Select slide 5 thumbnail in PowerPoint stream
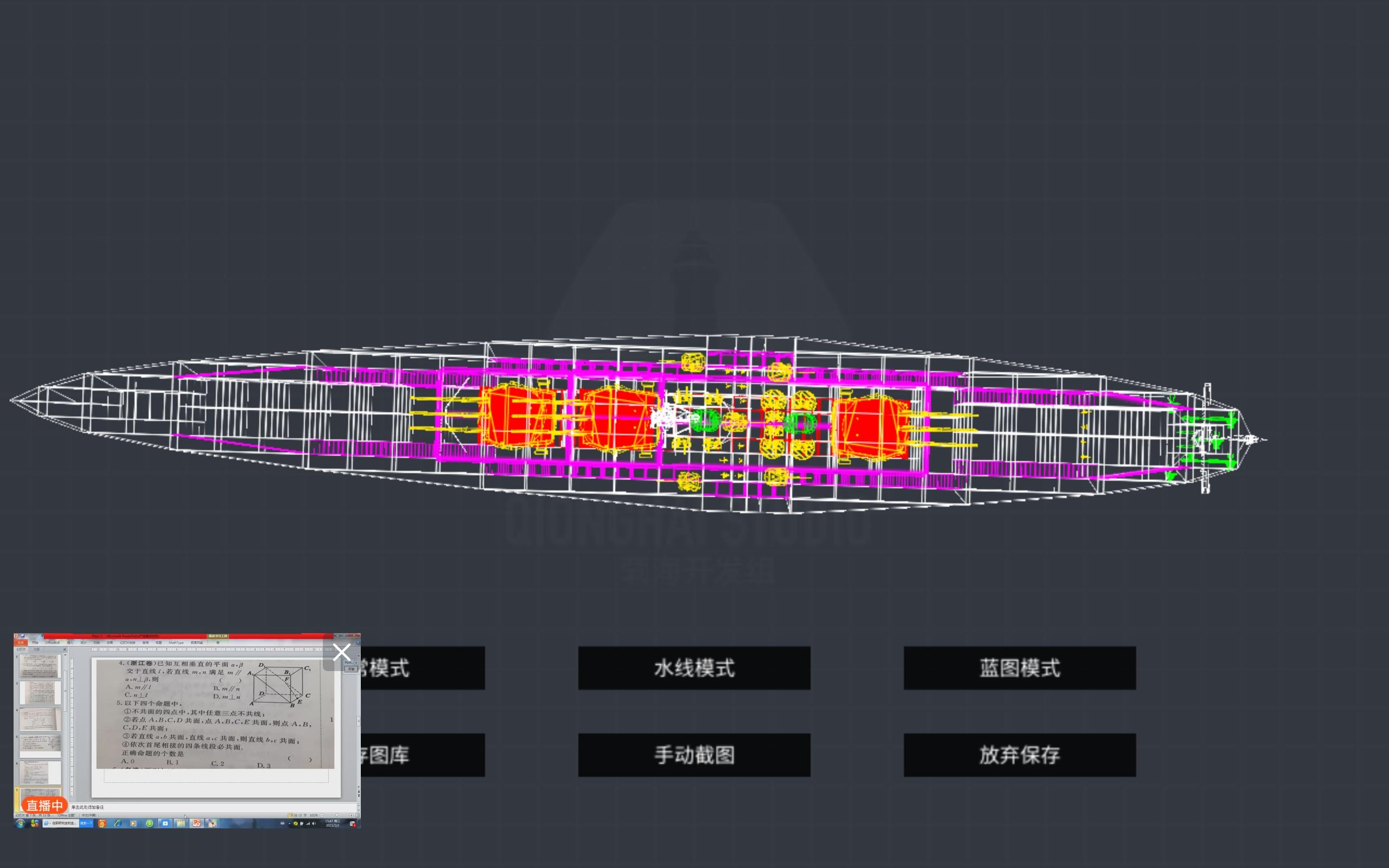This screenshot has width=1389, height=868. [x=40, y=746]
